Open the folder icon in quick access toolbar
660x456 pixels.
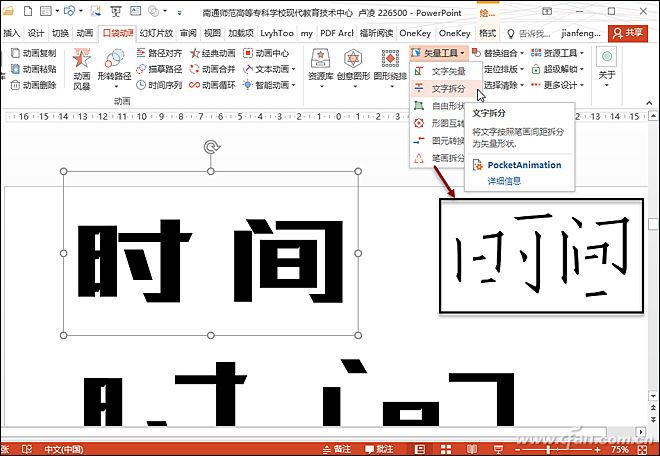point(8,11)
